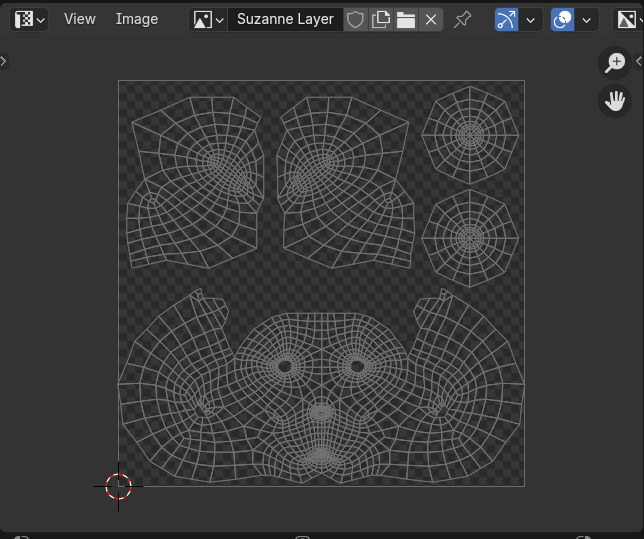
Task: Click the 2D cursor at image corner
Action: point(119,486)
